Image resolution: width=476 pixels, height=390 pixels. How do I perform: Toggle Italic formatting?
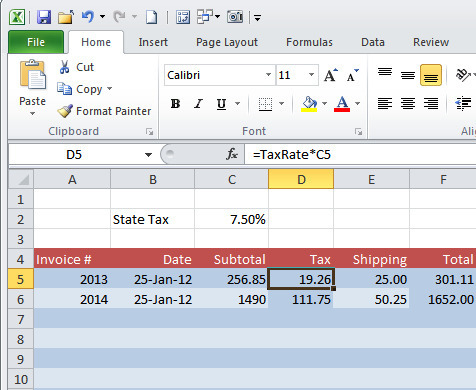tap(198, 104)
